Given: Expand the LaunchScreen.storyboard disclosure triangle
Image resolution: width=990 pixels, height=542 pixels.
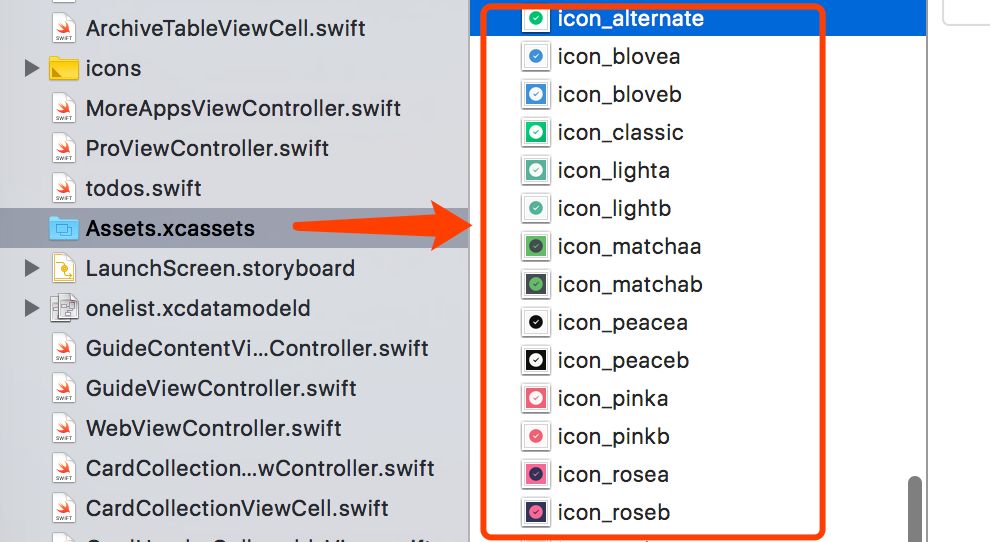Looking at the screenshot, I should point(31,268).
